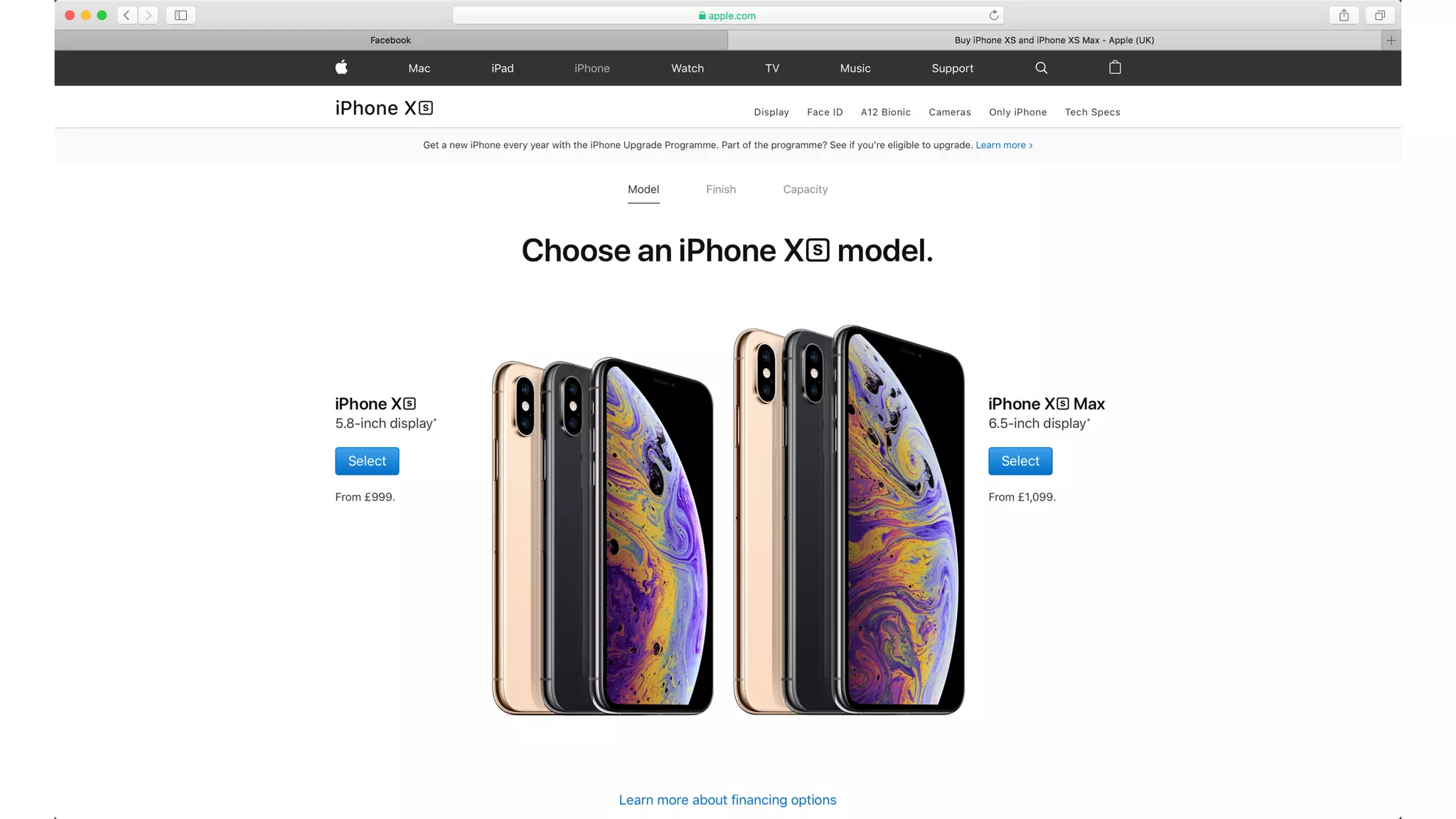The height and width of the screenshot is (819, 1456).
Task: Open the Support navigation item
Action: pos(953,68)
